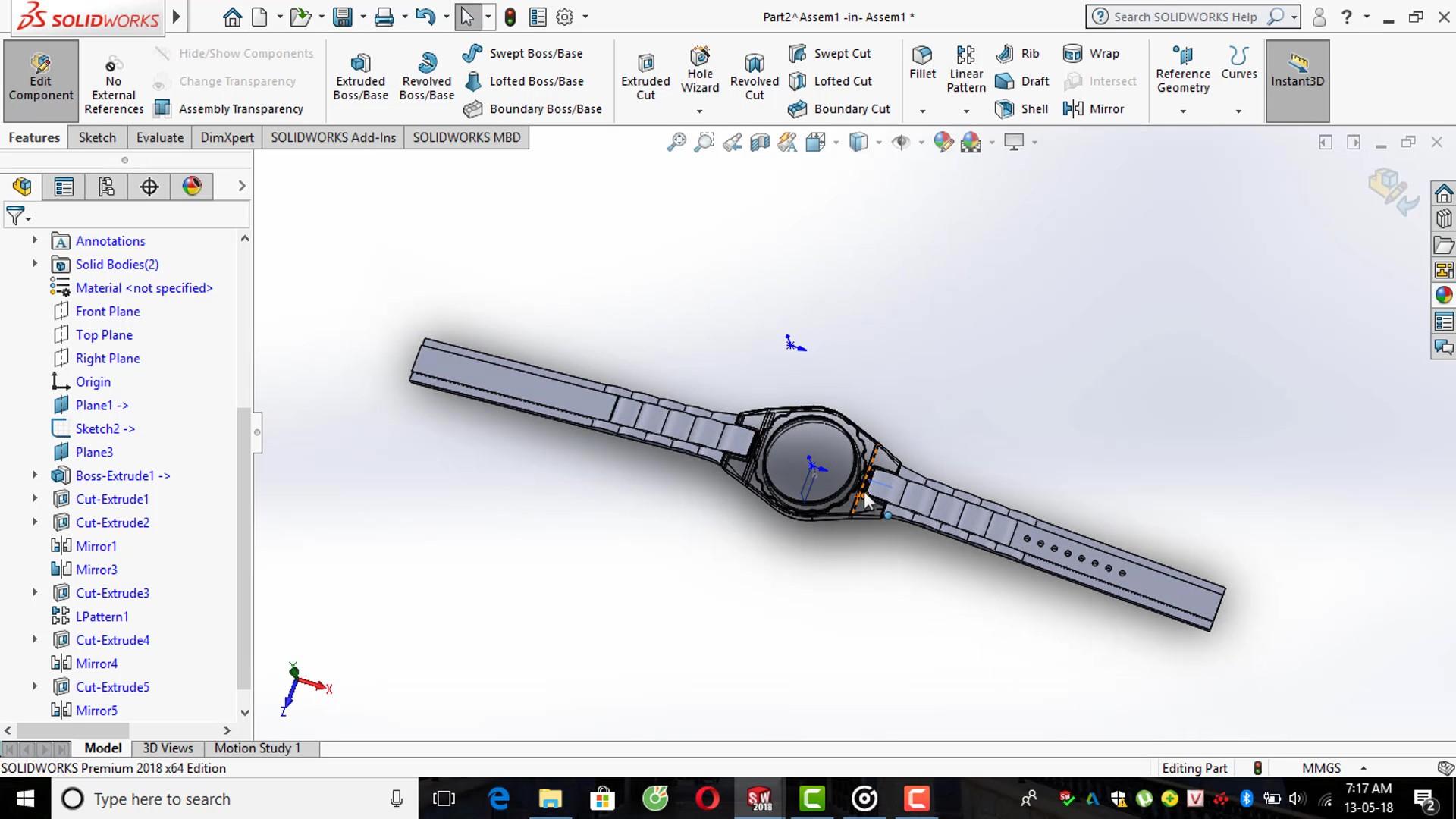Viewport: 1456px width, 819px height.
Task: Open the Hole Wizard tool
Action: [699, 71]
